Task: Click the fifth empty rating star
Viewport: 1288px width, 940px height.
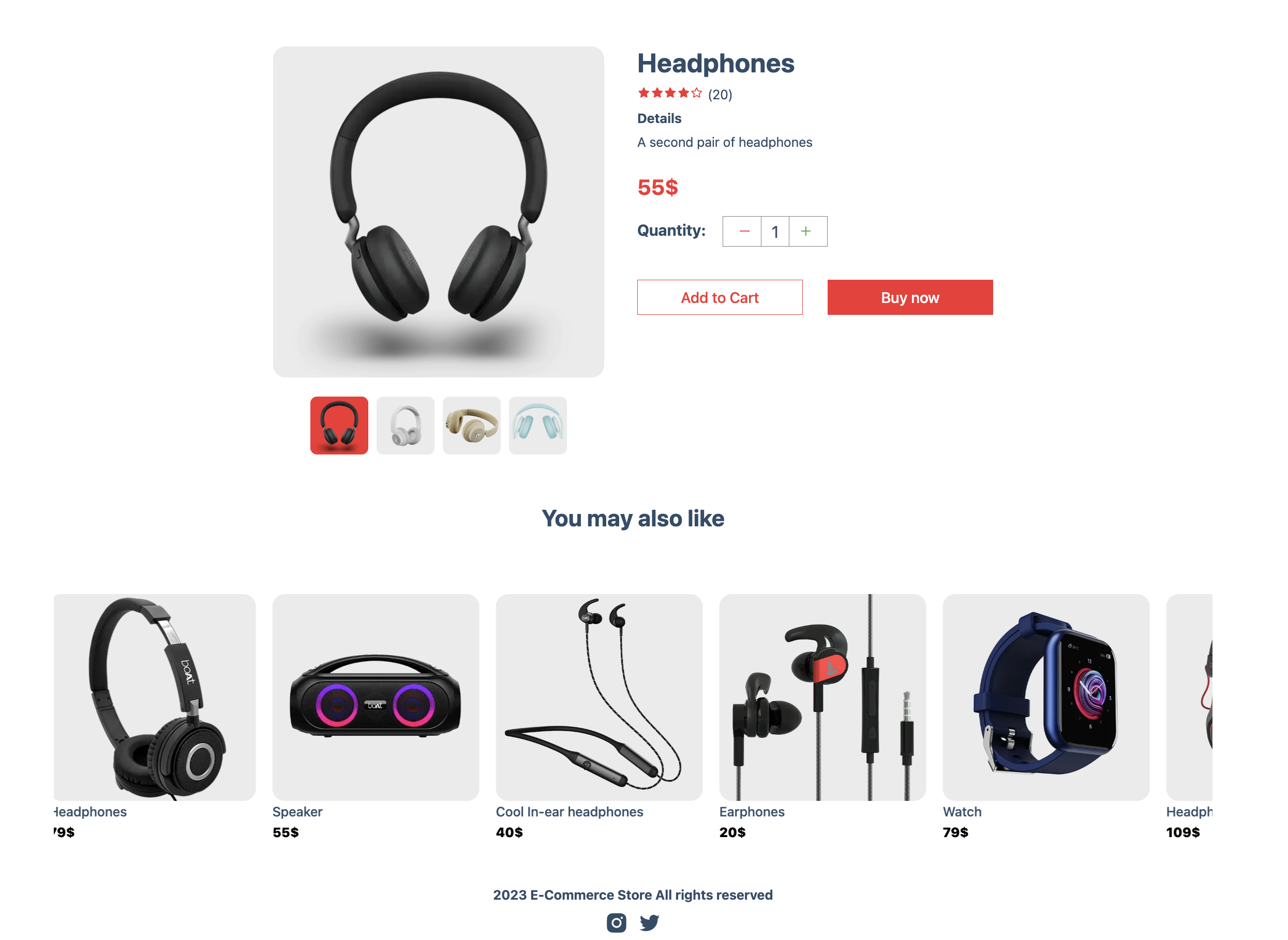Action: pyautogui.click(x=697, y=93)
